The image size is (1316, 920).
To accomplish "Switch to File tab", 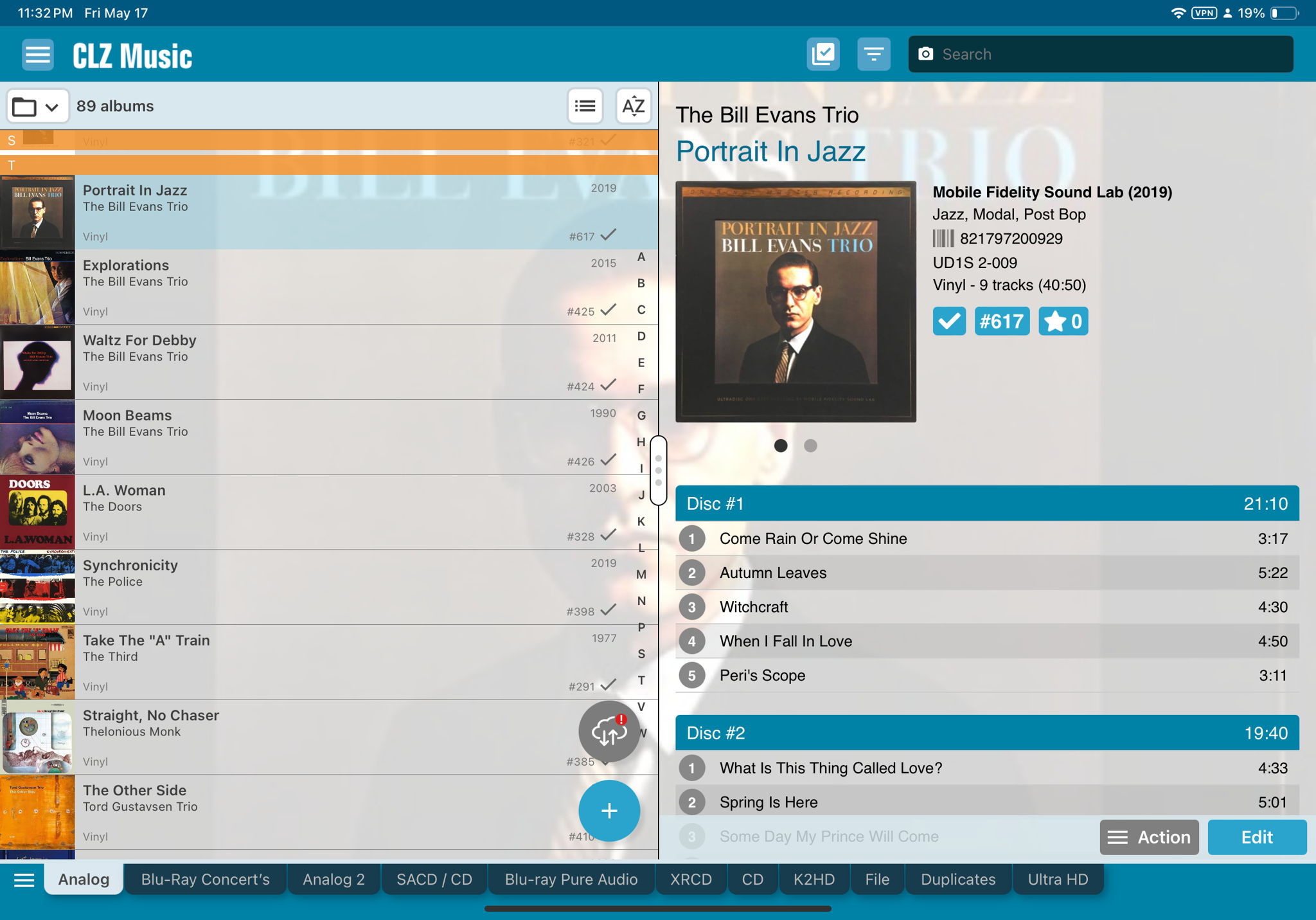I will [877, 879].
